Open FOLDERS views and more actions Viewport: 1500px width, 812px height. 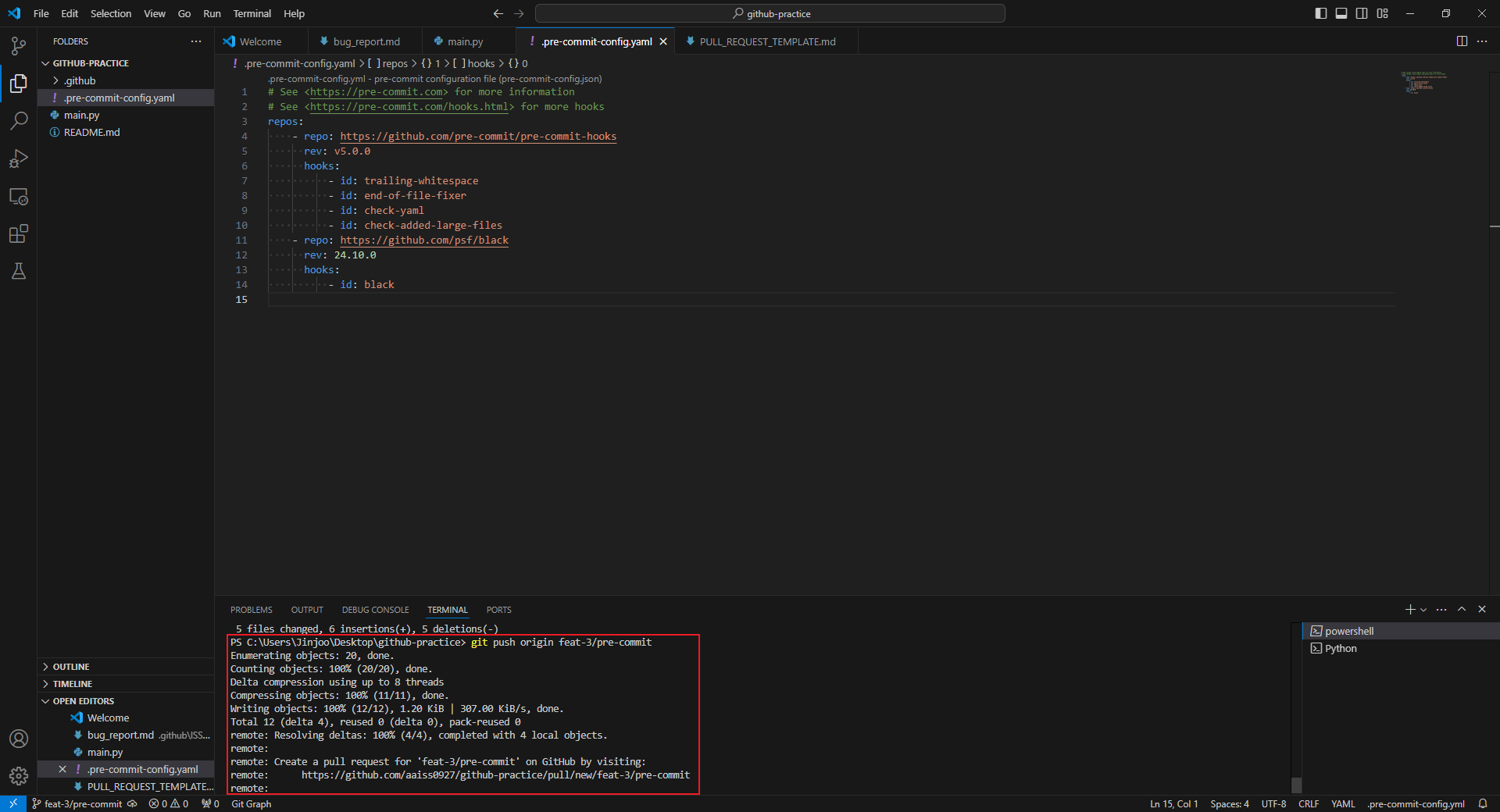click(x=196, y=41)
